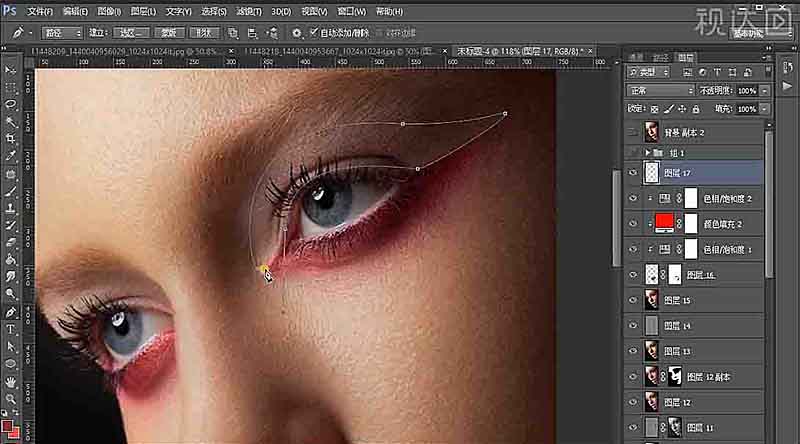Viewport: 800px width, 444px height.
Task: Open pen options gear menu
Action: 296,33
